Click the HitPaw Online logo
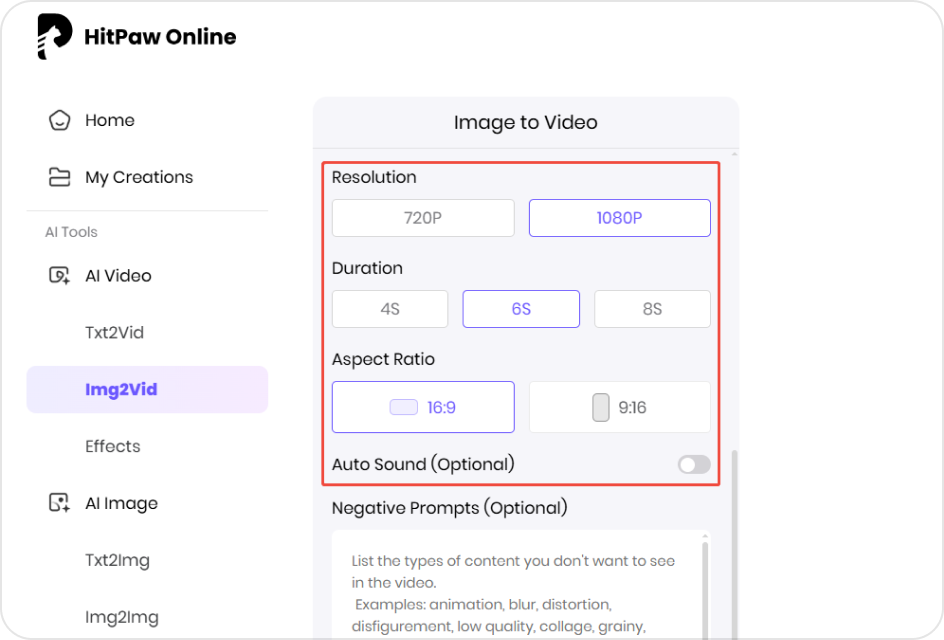The height and width of the screenshot is (640, 944). point(135,36)
